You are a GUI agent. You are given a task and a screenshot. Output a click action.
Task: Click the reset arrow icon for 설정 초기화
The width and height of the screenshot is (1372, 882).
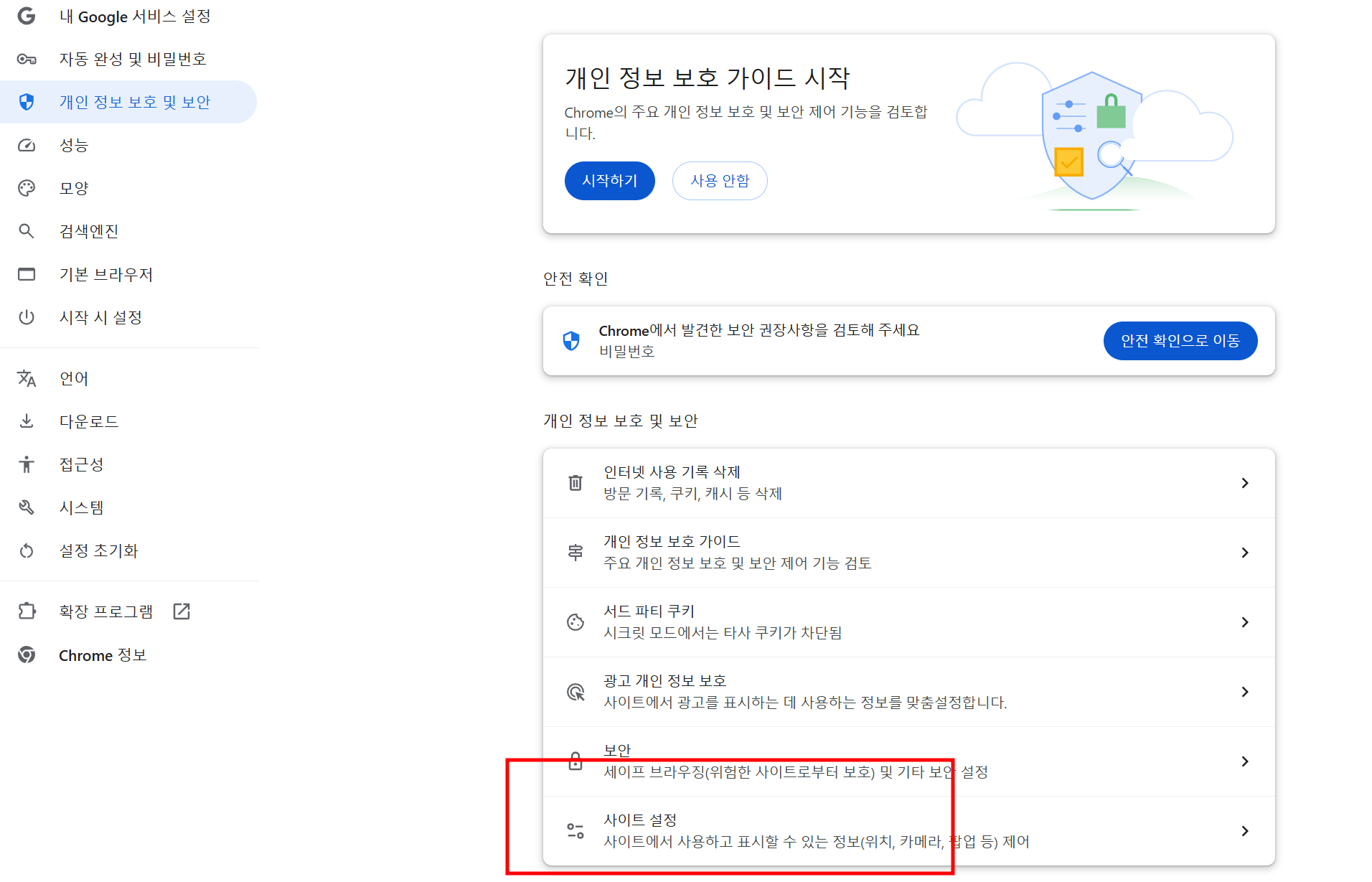tap(27, 550)
